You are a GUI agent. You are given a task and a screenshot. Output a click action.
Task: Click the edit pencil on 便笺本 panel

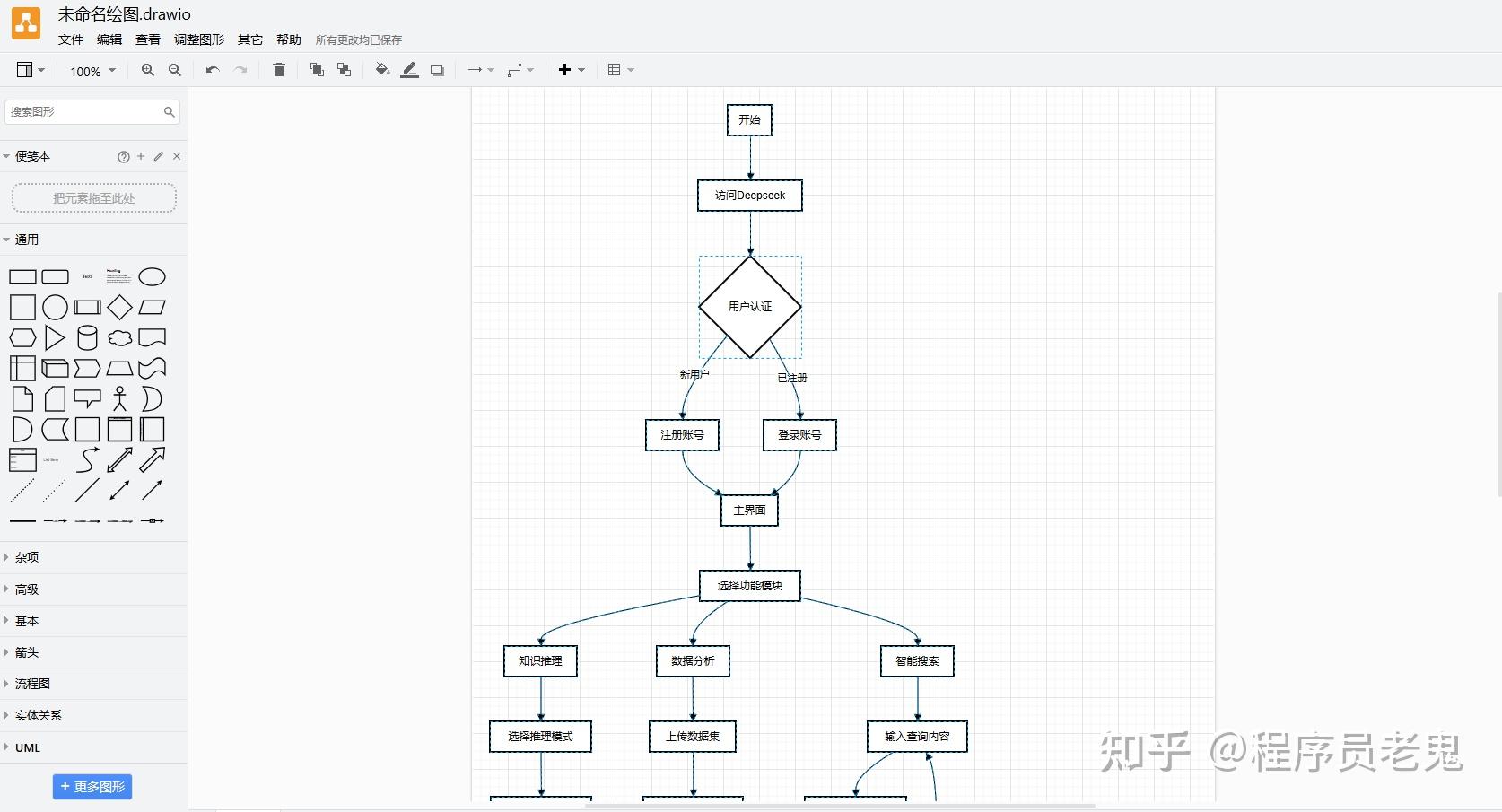158,156
